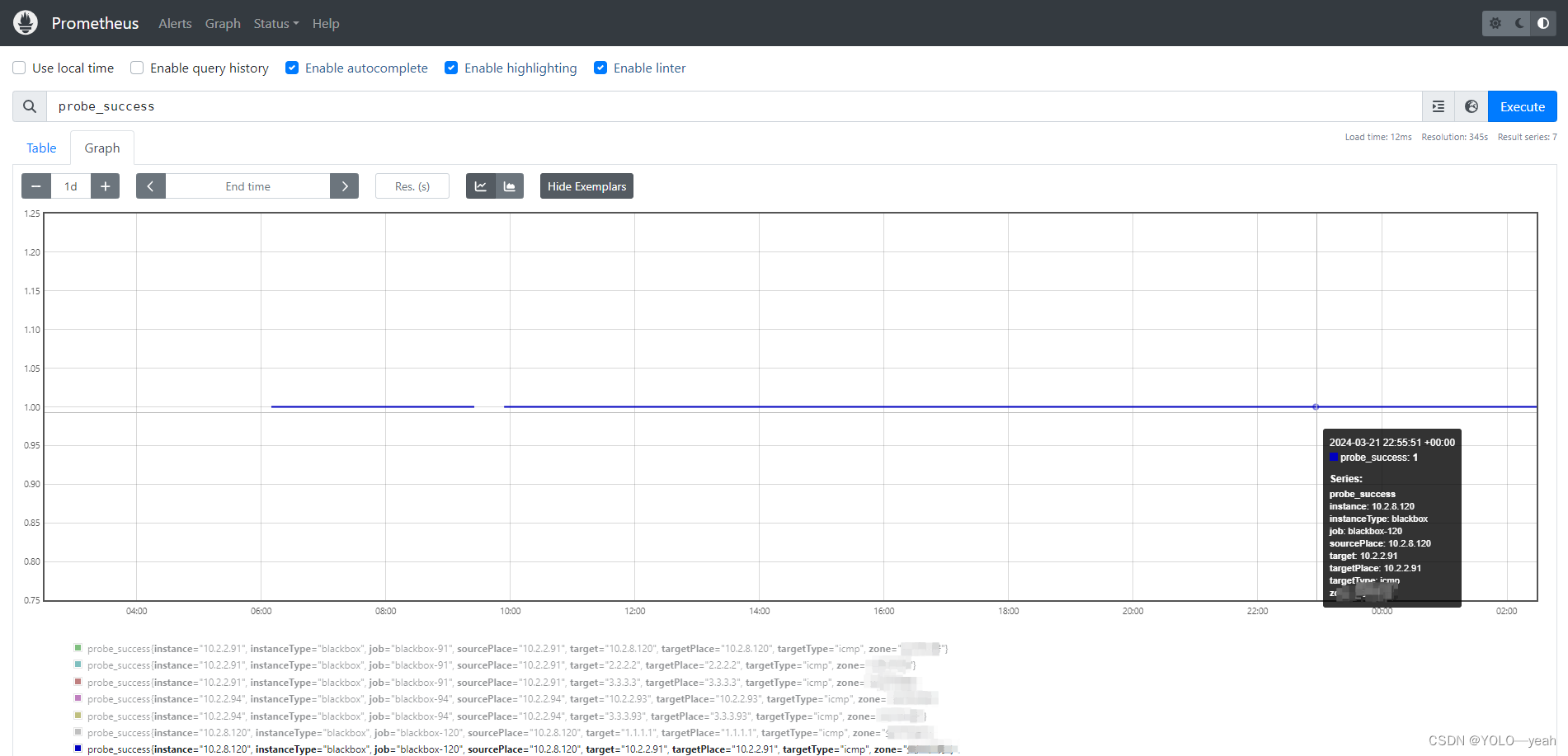The width and height of the screenshot is (1568, 756).
Task: Click the Load time: 12ms stat
Action: tap(1378, 137)
